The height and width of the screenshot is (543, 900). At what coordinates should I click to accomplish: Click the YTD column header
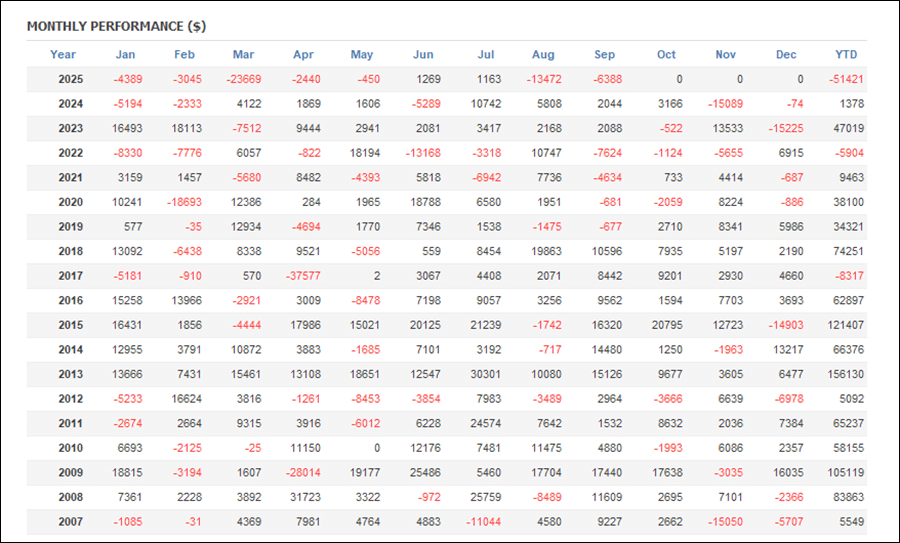coord(846,55)
